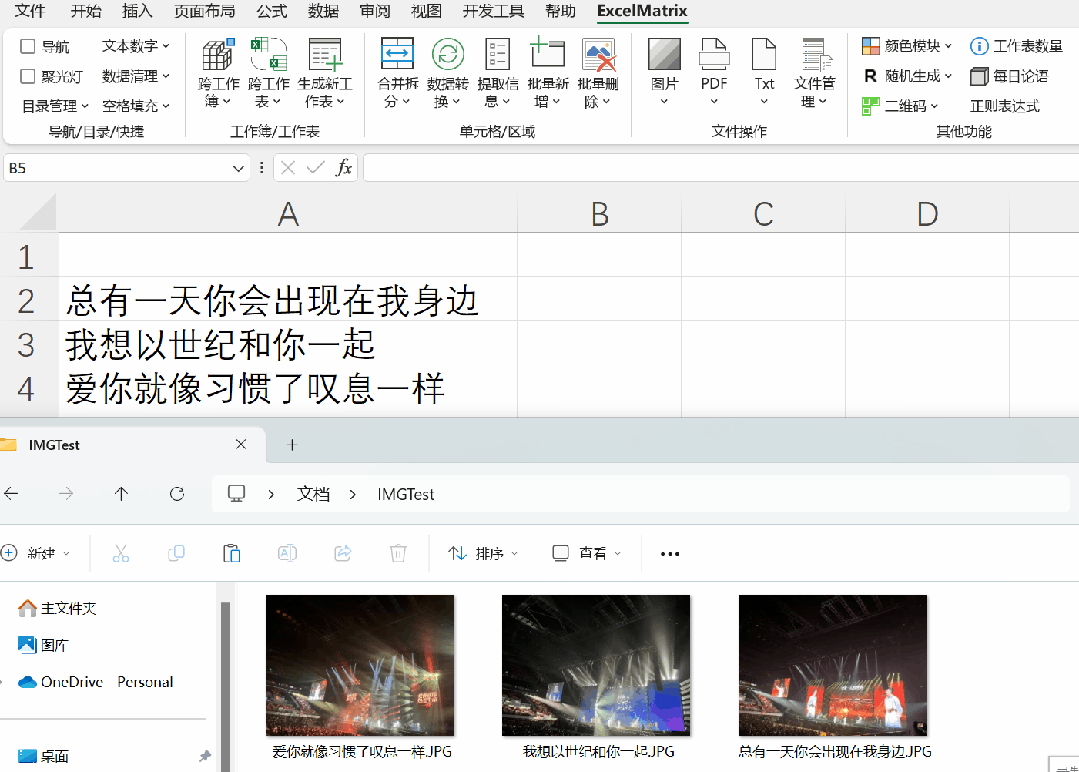The width and height of the screenshot is (1079, 772).
Task: Cancel formula entry with the X icon
Action: point(288,167)
